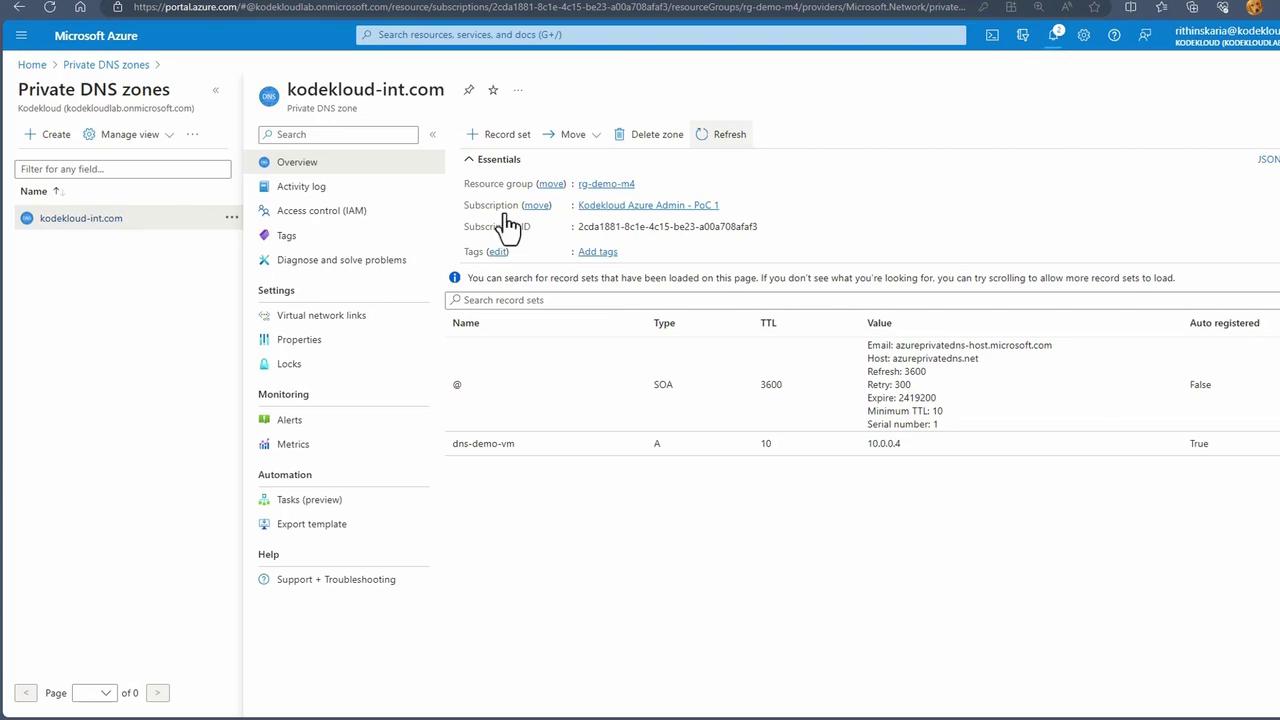The image size is (1280, 720).
Task: Open the browser favorites list
Action: point(1161,7)
